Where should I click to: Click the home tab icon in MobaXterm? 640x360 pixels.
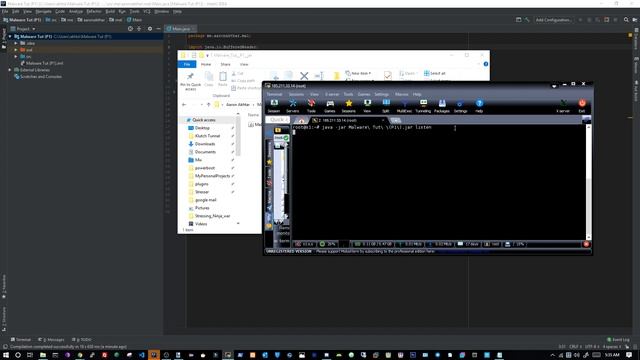coord(301,120)
